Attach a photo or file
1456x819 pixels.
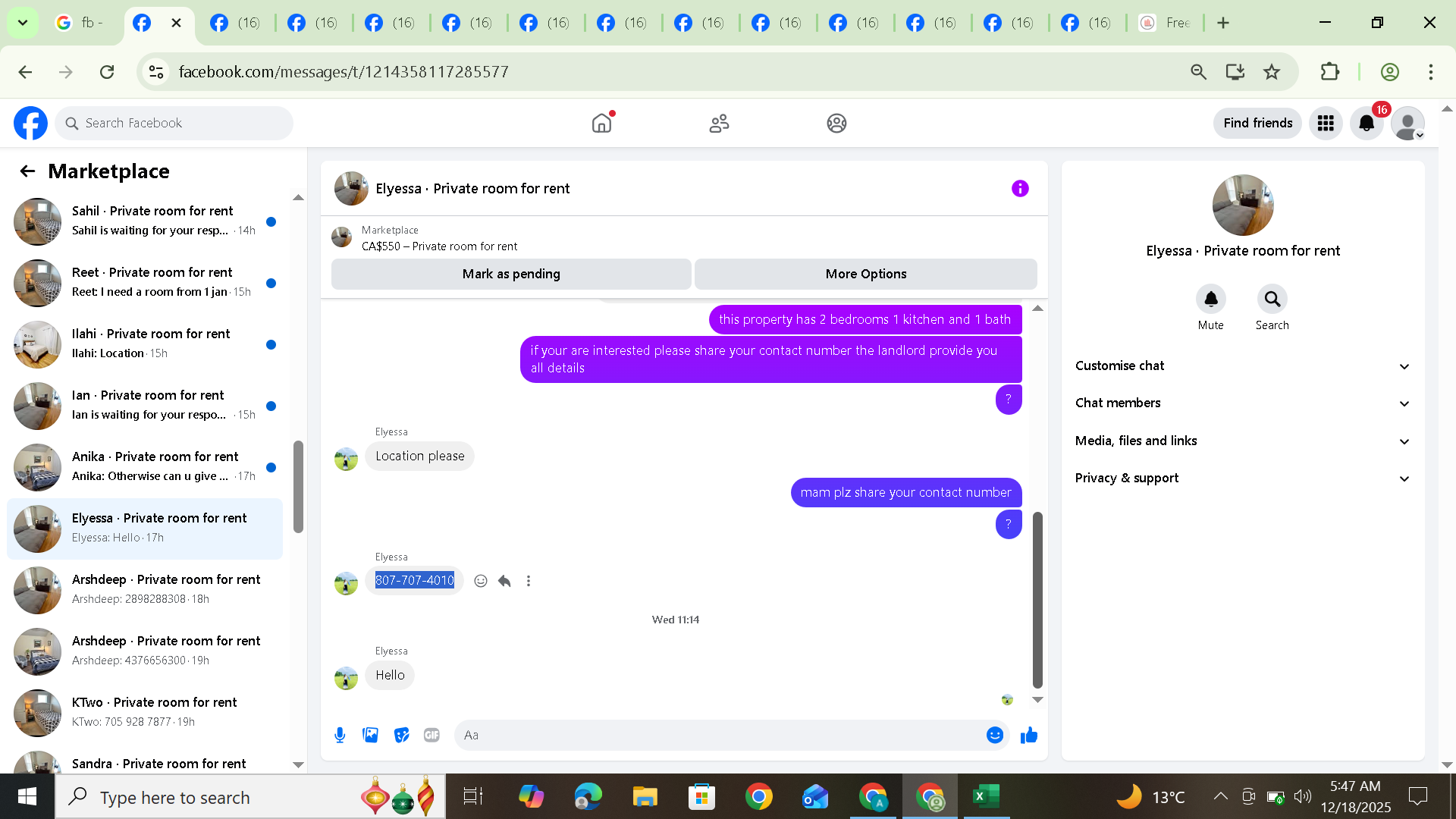(x=370, y=735)
